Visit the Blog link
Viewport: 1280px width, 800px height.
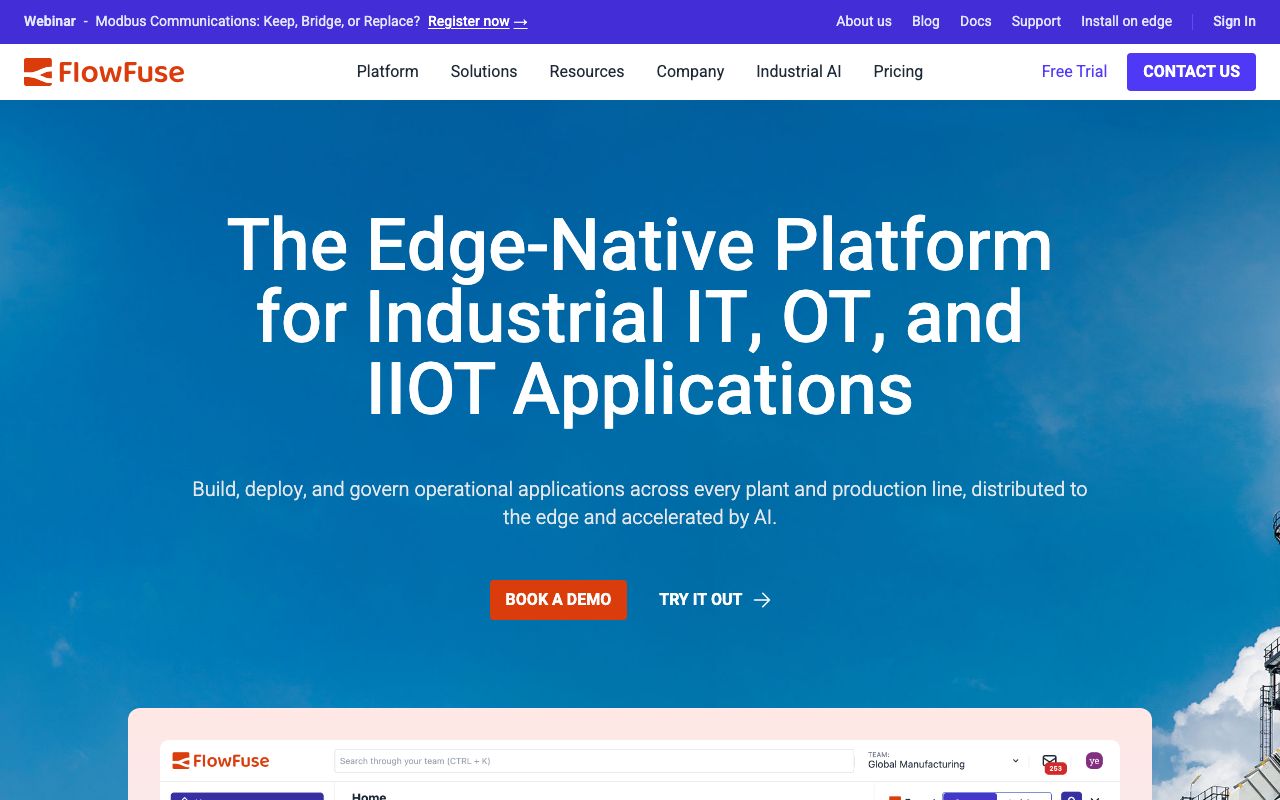[x=926, y=21]
